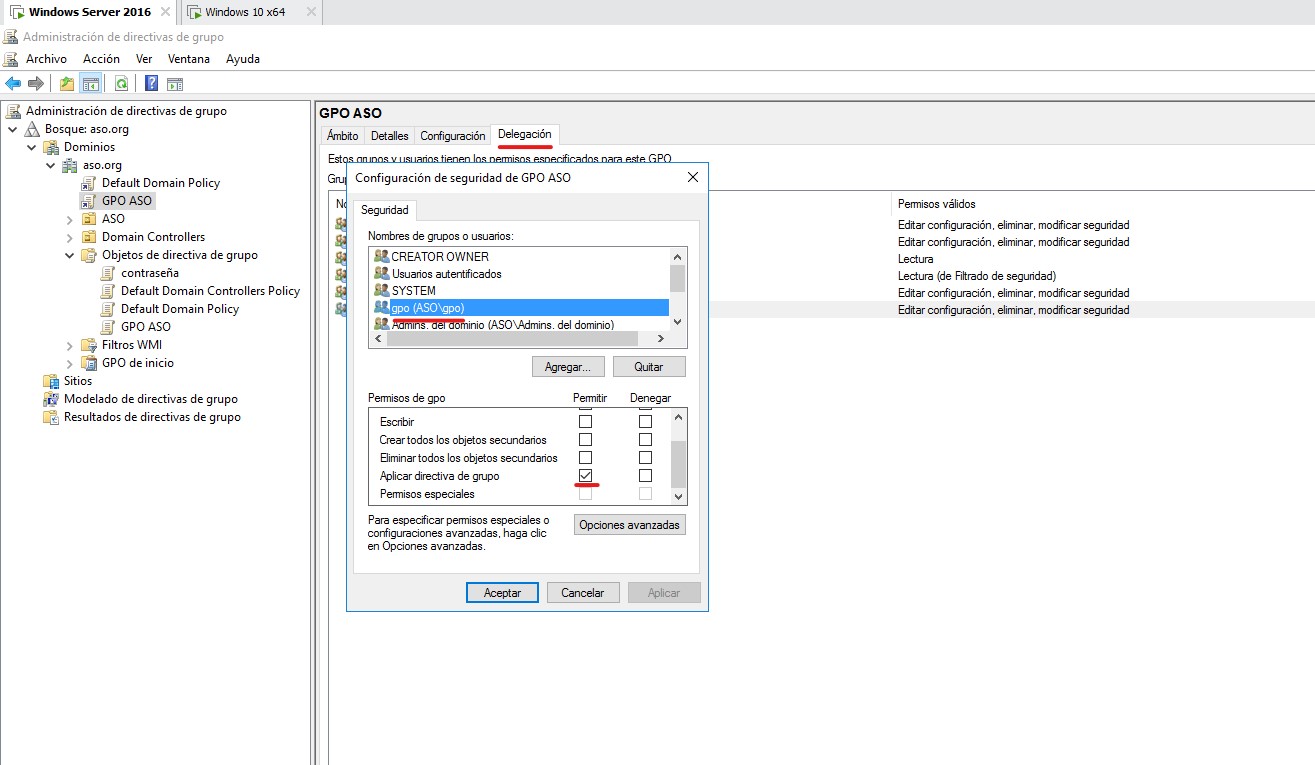The image size is (1315, 765).
Task: Open the Archivo menu
Action: click(46, 59)
